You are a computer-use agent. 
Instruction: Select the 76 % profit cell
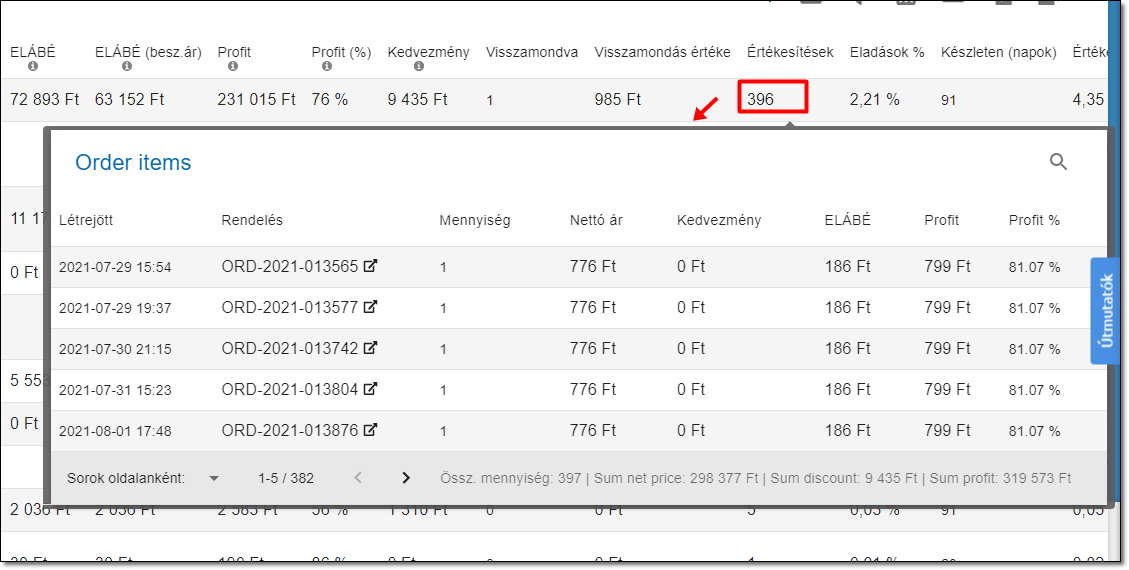click(330, 99)
